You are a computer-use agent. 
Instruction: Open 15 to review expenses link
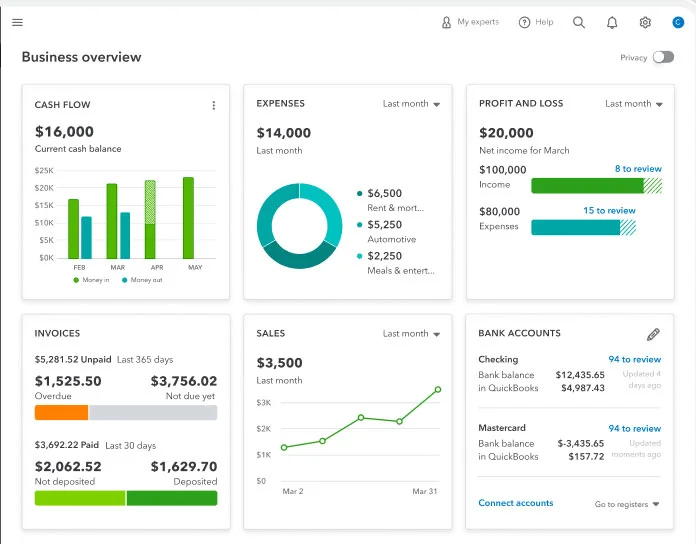tap(609, 211)
